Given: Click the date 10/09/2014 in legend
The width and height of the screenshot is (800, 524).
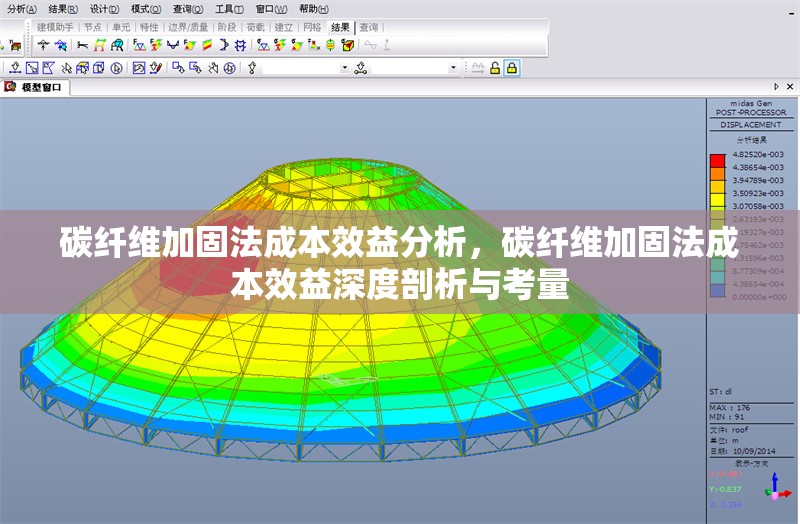Looking at the screenshot, I should [x=754, y=451].
